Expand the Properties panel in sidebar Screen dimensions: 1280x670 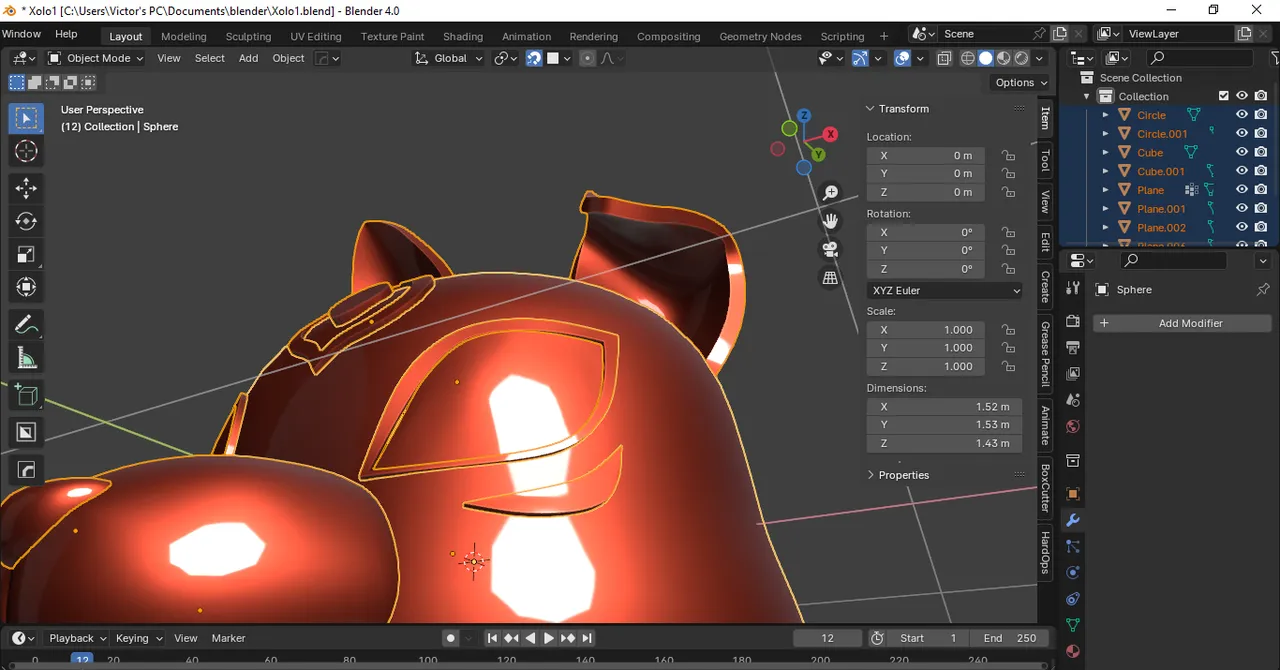(x=870, y=475)
